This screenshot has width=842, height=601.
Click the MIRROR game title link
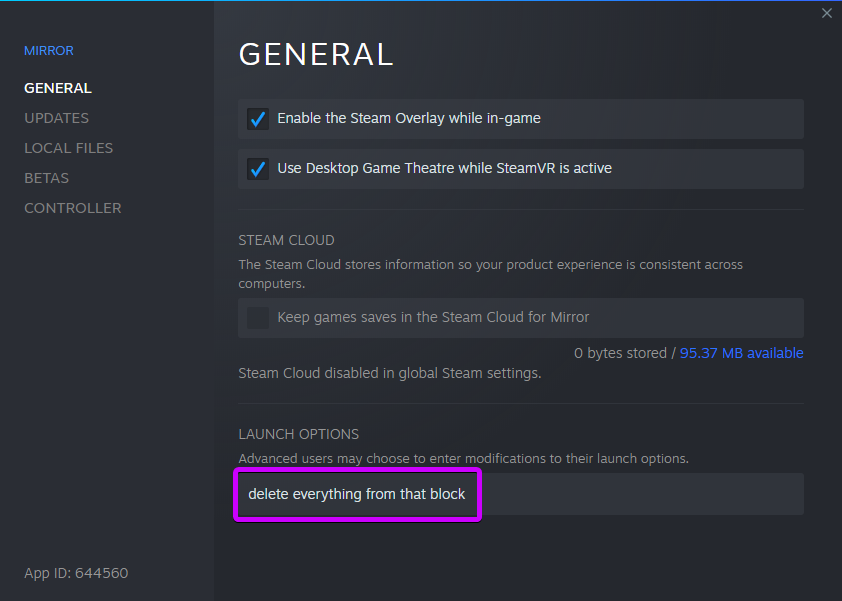[x=49, y=50]
